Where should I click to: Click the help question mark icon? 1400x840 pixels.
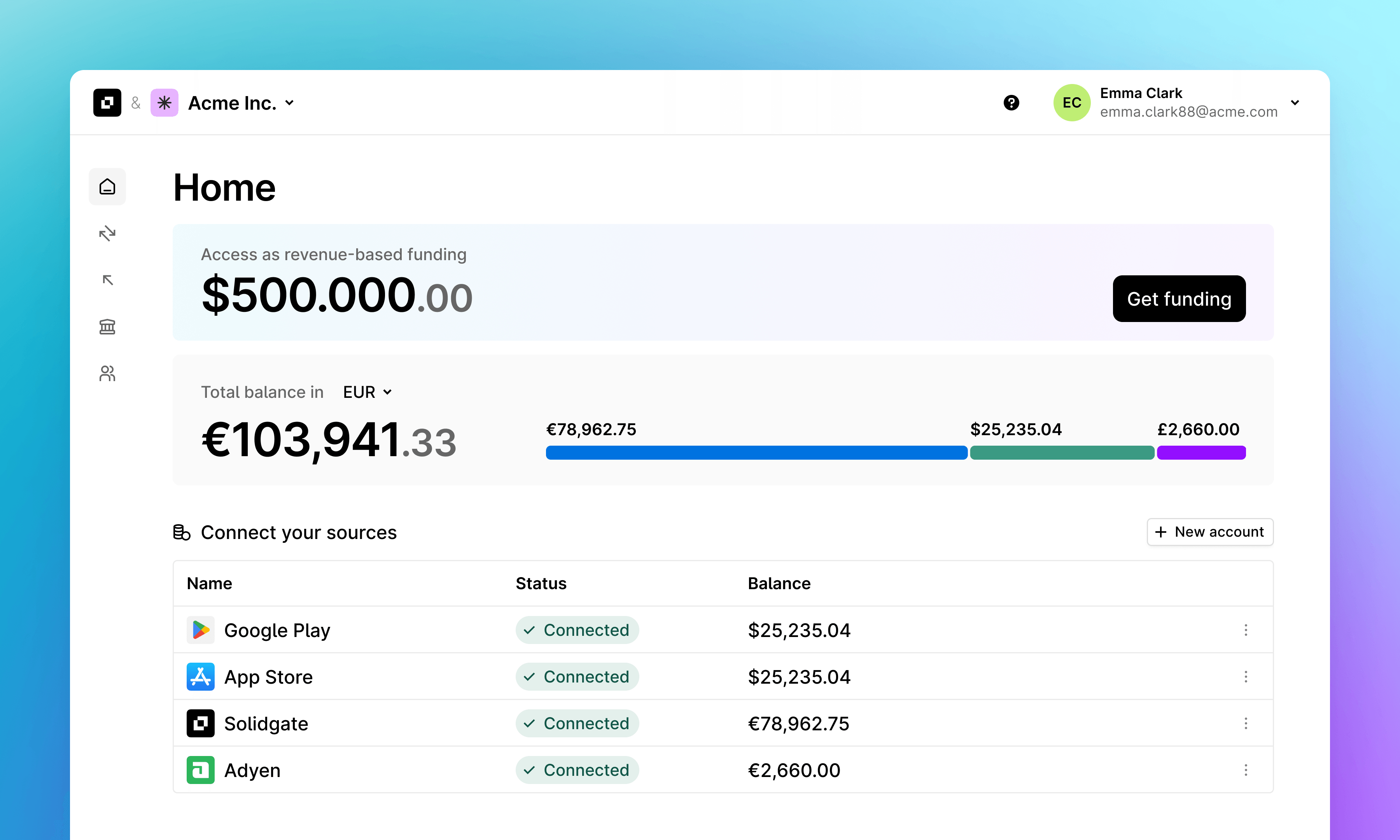1011,102
